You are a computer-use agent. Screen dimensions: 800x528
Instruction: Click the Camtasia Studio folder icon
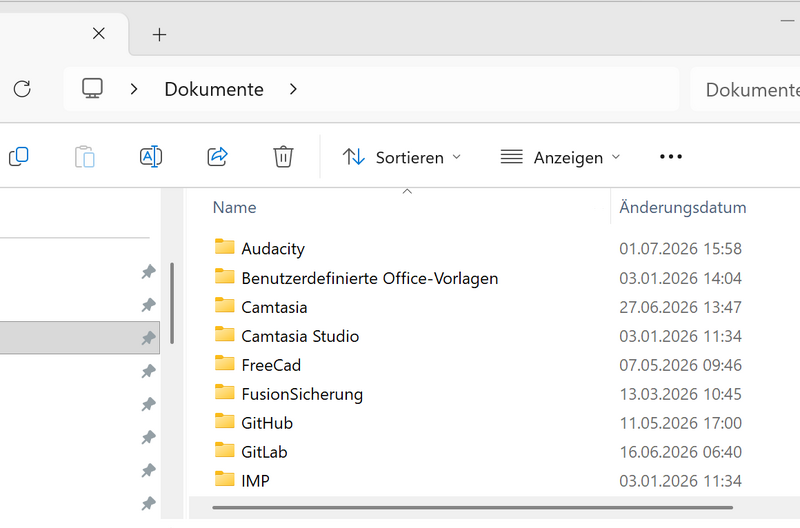click(x=224, y=334)
